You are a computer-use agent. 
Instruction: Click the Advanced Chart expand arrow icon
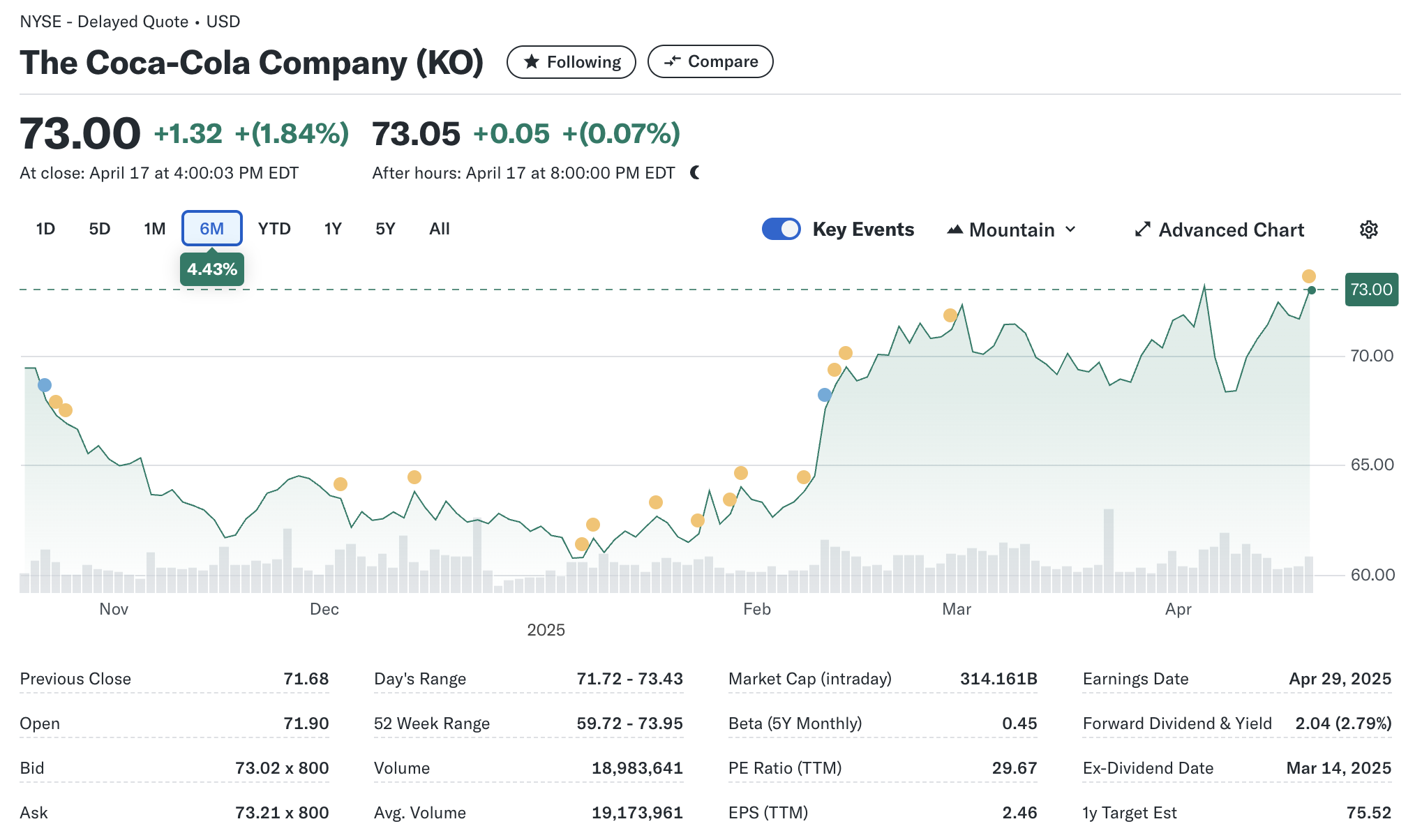point(1142,230)
